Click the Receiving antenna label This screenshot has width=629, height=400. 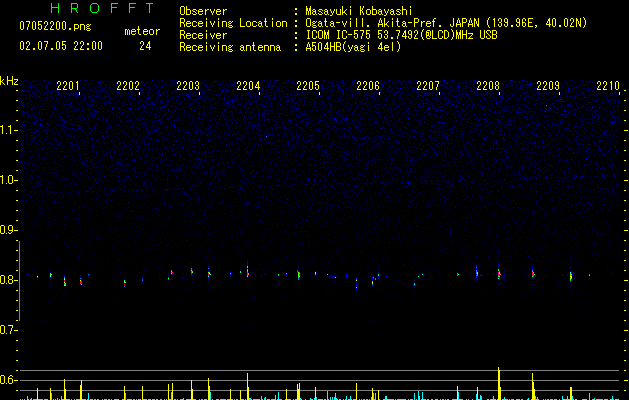coord(230,47)
